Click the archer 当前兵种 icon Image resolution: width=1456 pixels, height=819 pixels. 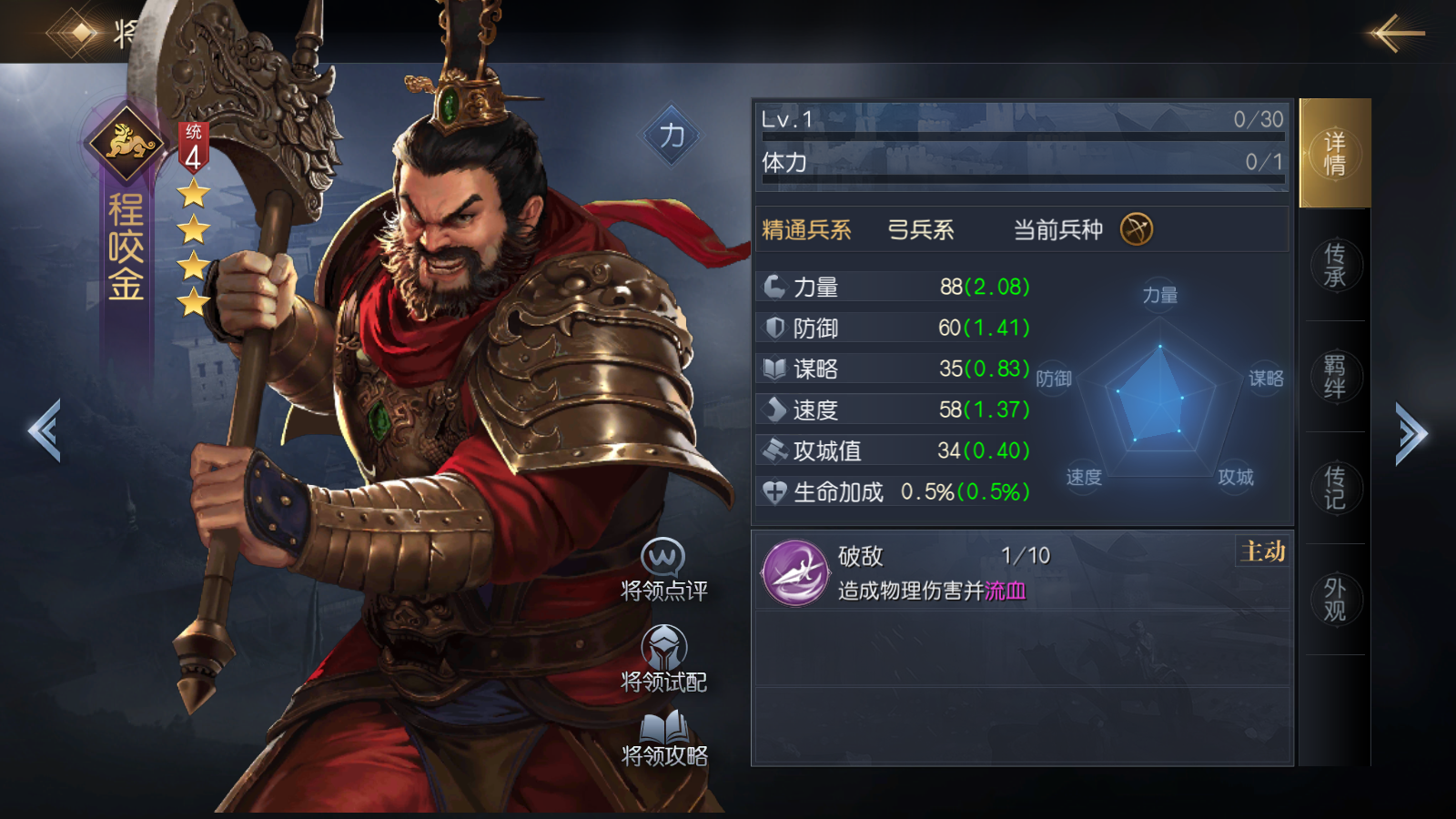(1137, 229)
